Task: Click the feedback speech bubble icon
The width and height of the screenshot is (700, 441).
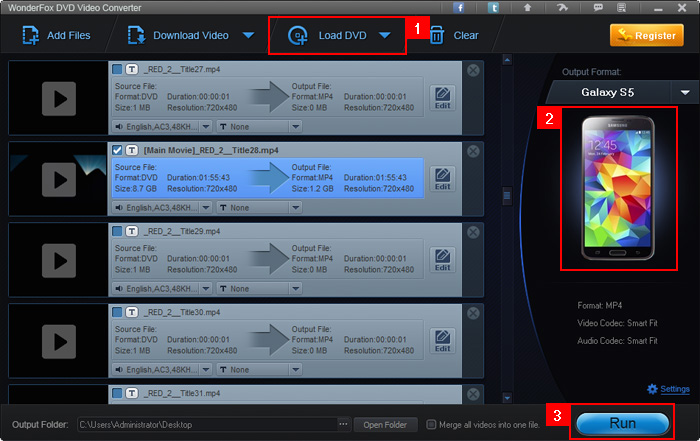Action: tap(598, 8)
